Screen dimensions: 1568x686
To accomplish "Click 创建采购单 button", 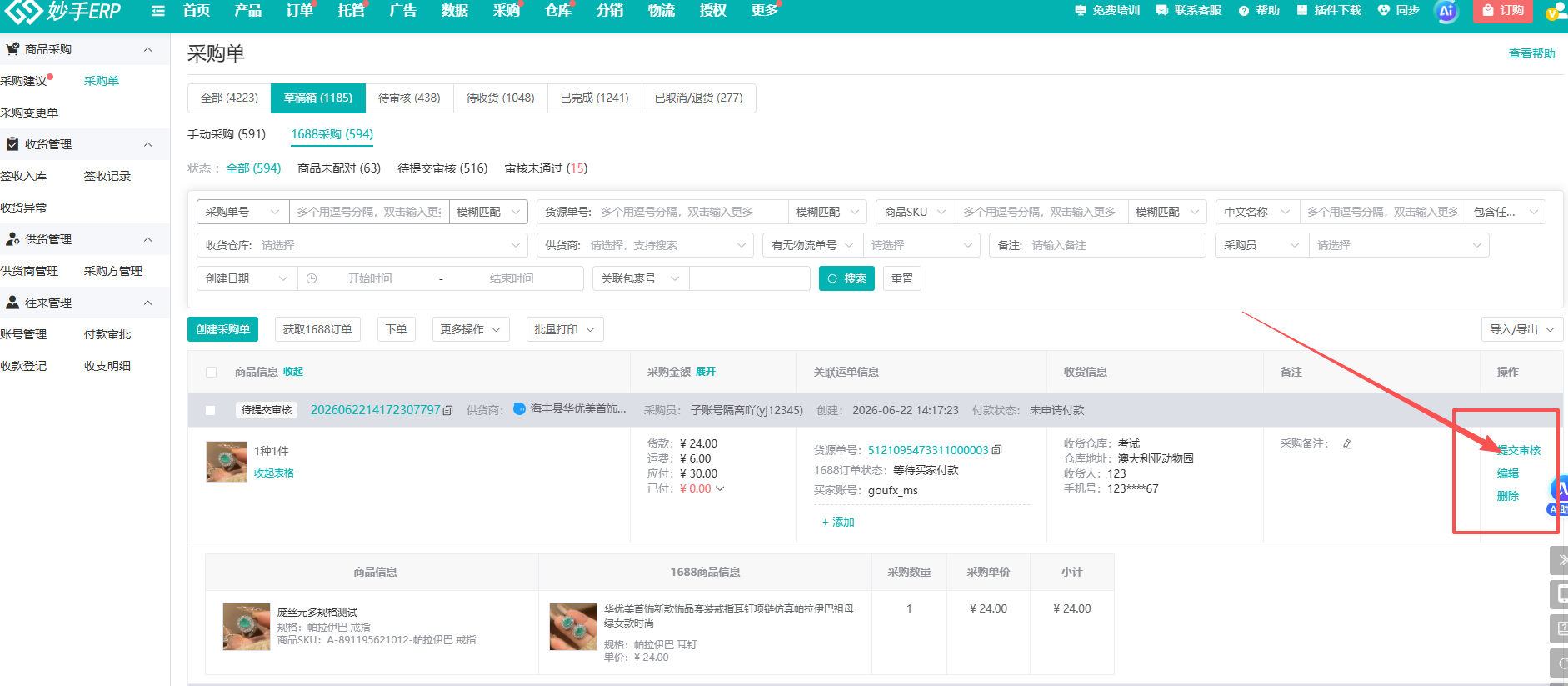I will tap(222, 329).
